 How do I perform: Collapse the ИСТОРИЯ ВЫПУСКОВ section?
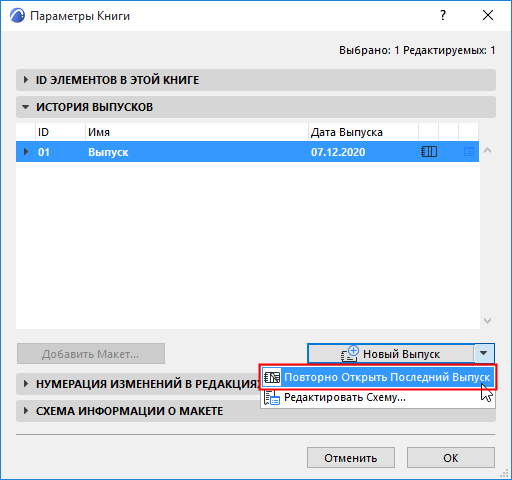point(256,107)
